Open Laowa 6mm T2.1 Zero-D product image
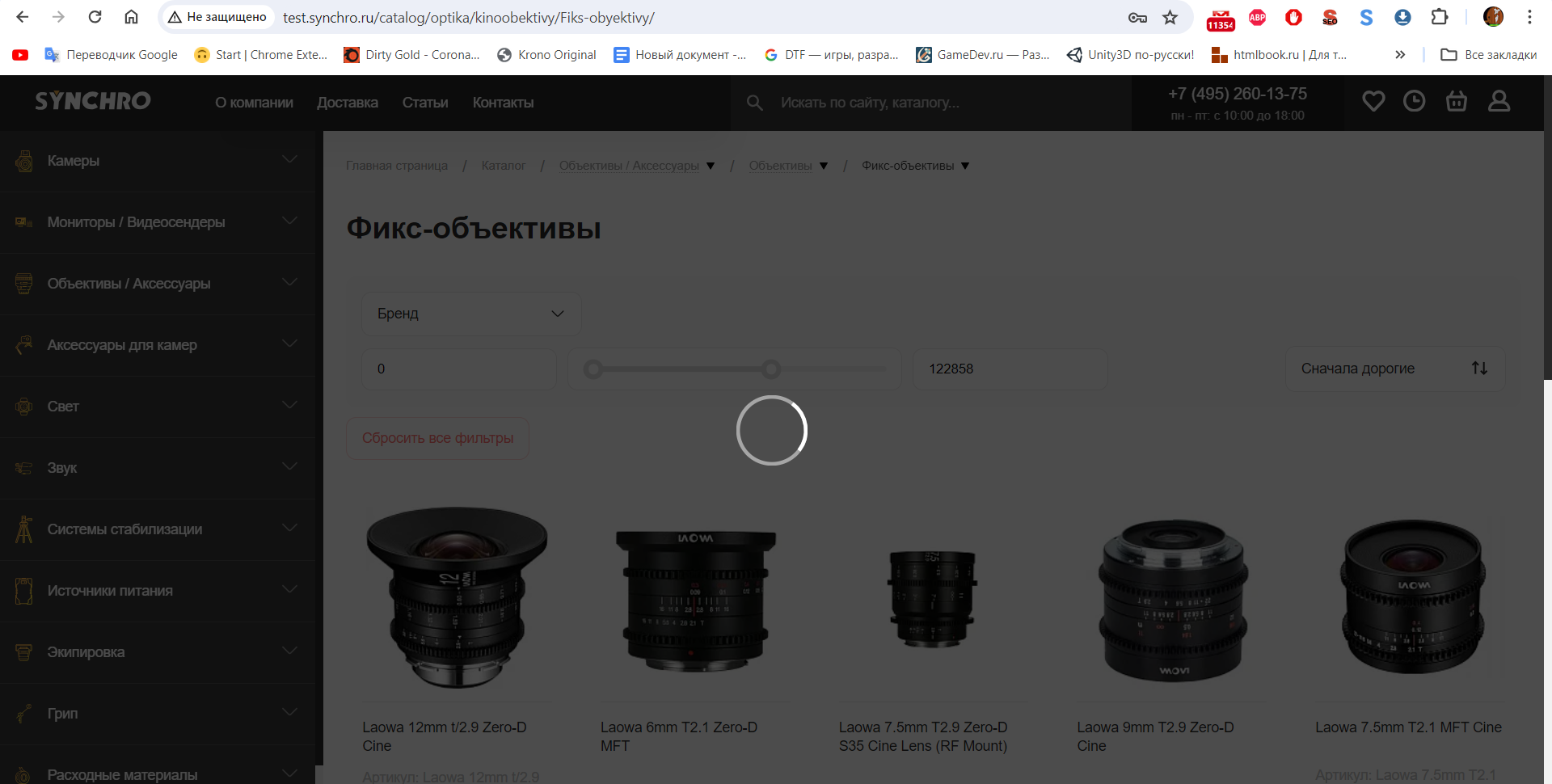Screen dimensions: 1552x784 (694, 601)
